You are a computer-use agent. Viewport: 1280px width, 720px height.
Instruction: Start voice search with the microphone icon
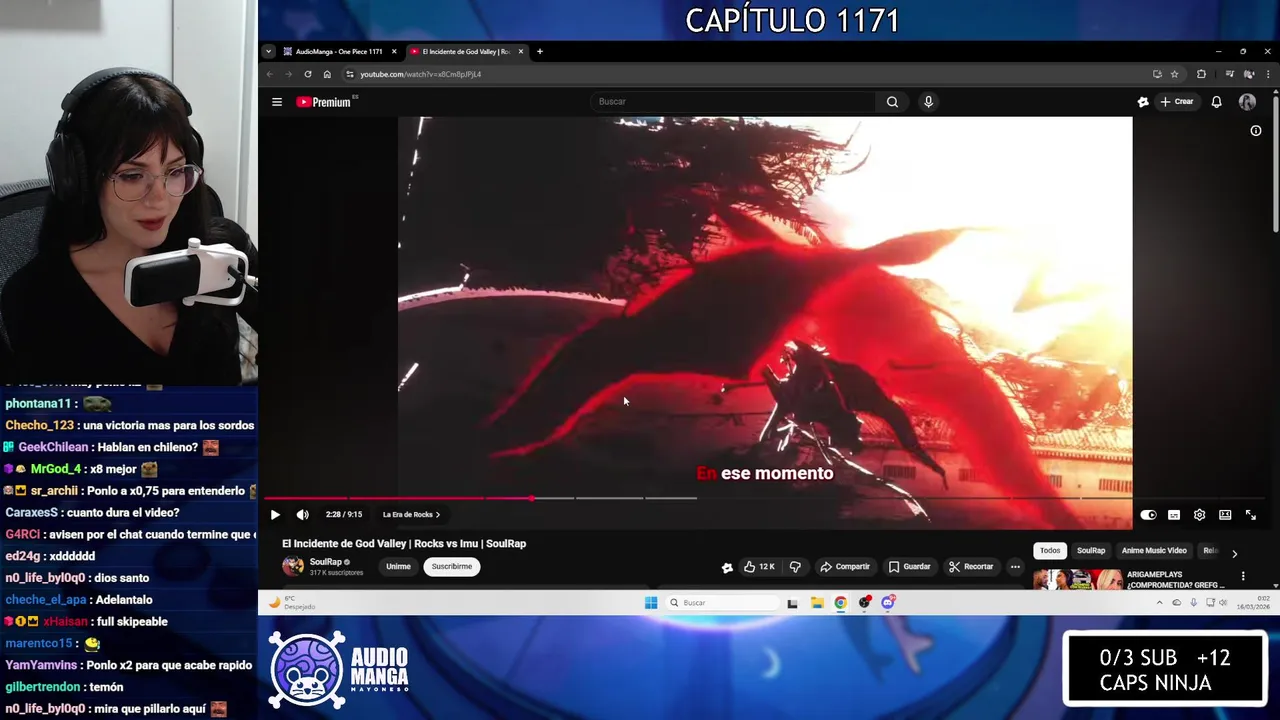(x=928, y=102)
